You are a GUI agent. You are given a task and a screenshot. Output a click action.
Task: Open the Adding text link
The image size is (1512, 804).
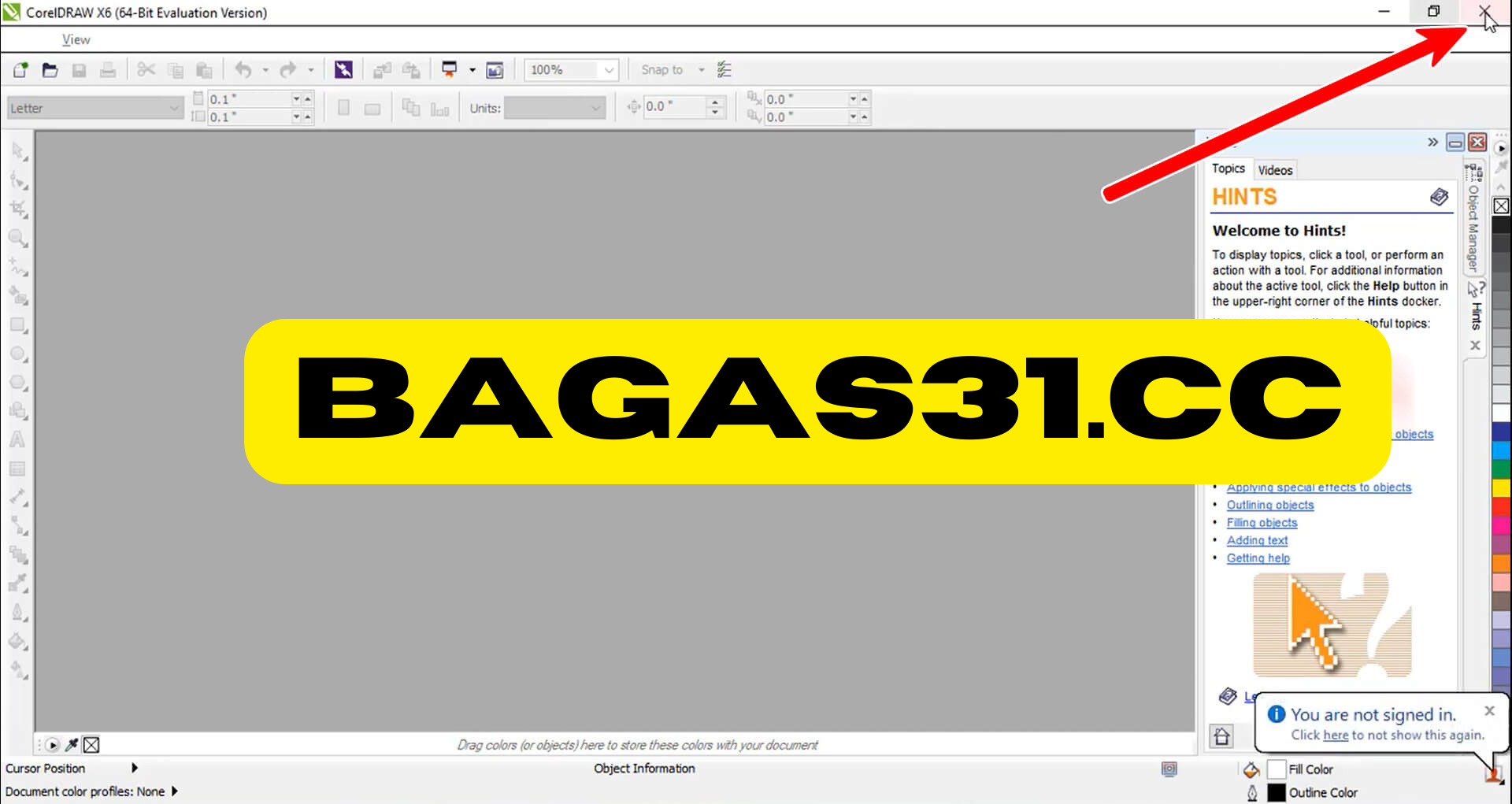(x=1257, y=540)
